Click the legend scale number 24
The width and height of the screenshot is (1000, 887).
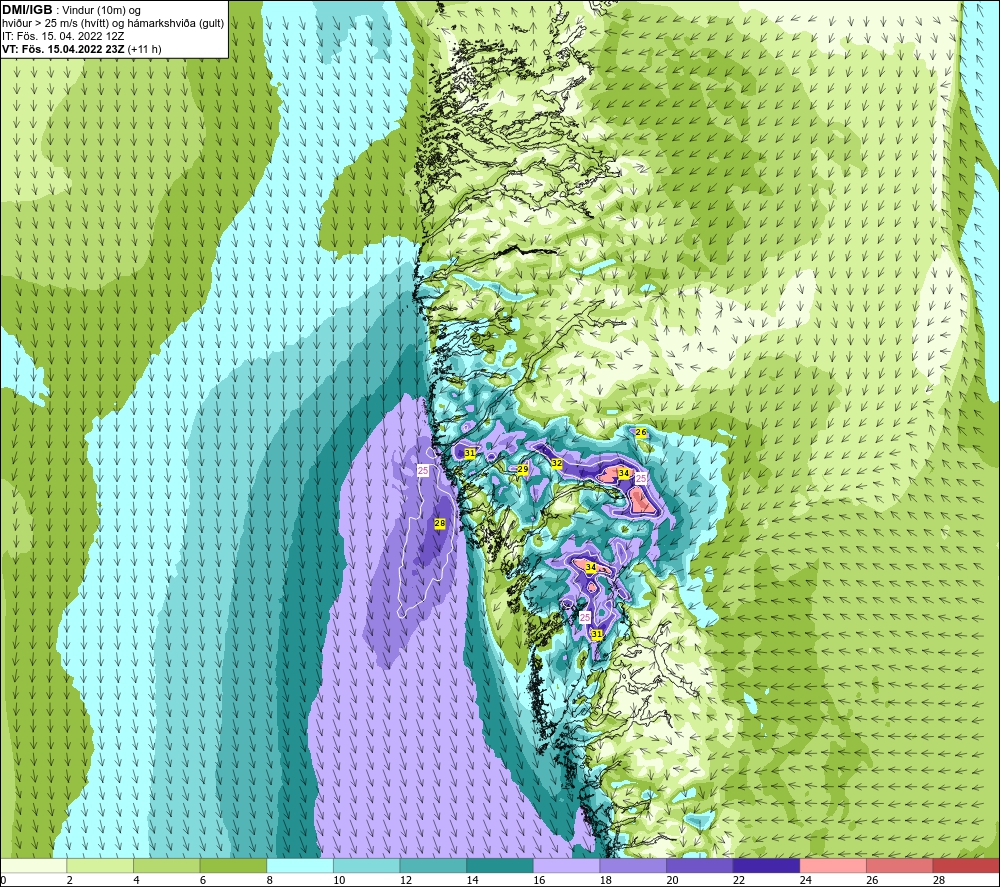pyautogui.click(x=805, y=880)
